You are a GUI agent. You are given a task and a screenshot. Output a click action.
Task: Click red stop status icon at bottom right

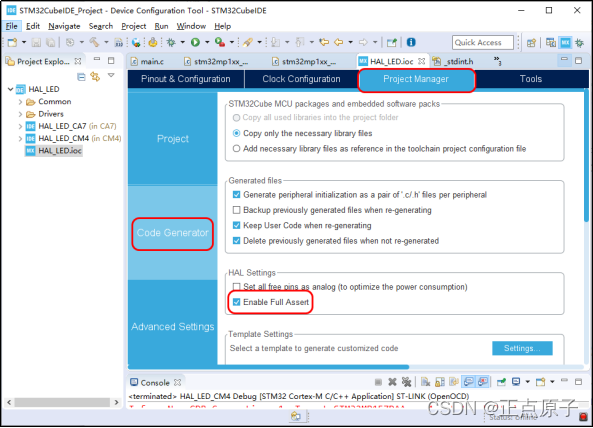[x=584, y=417]
